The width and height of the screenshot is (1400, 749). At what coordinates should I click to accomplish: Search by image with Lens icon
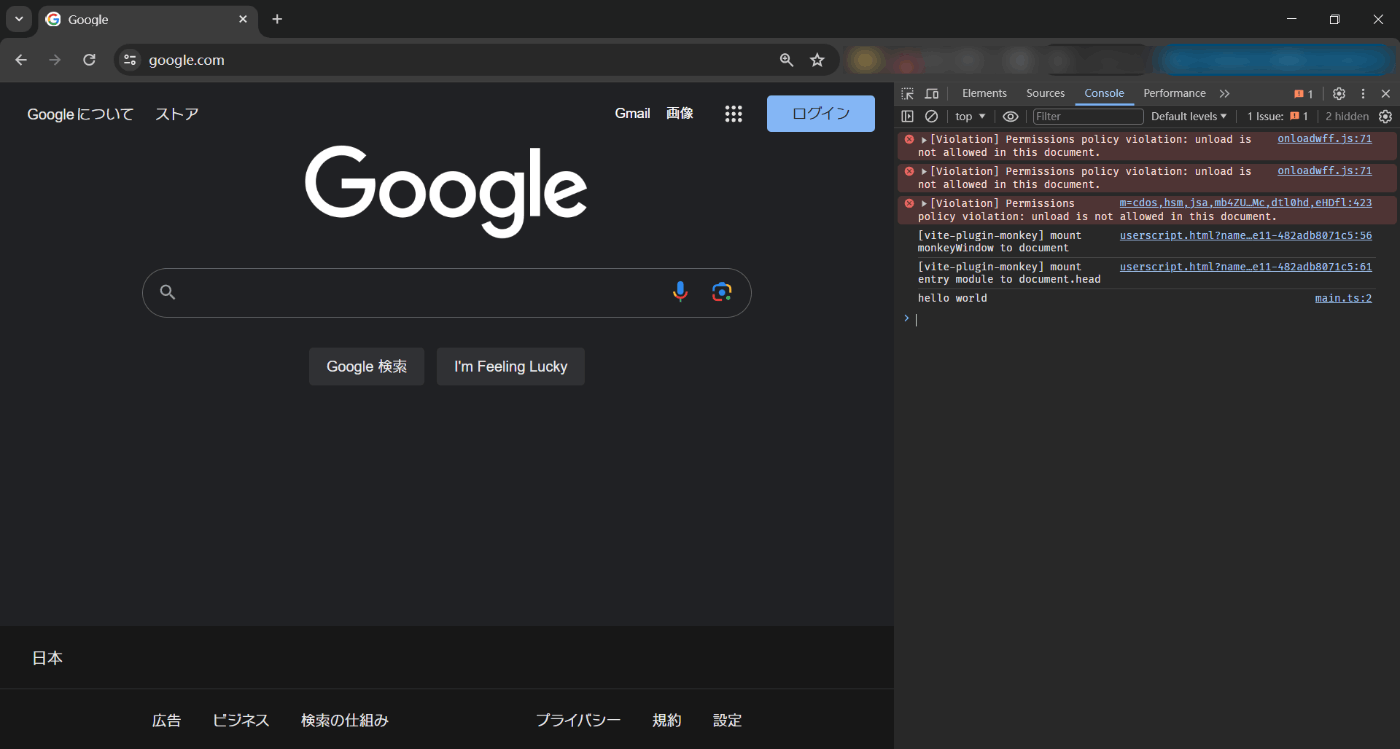click(x=722, y=292)
